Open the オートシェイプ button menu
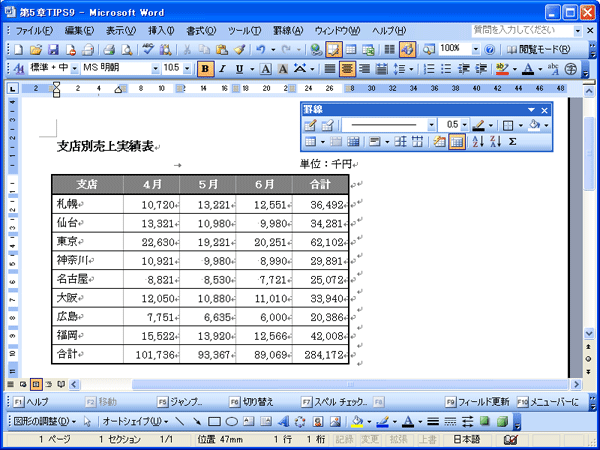 pyautogui.click(x=135, y=422)
